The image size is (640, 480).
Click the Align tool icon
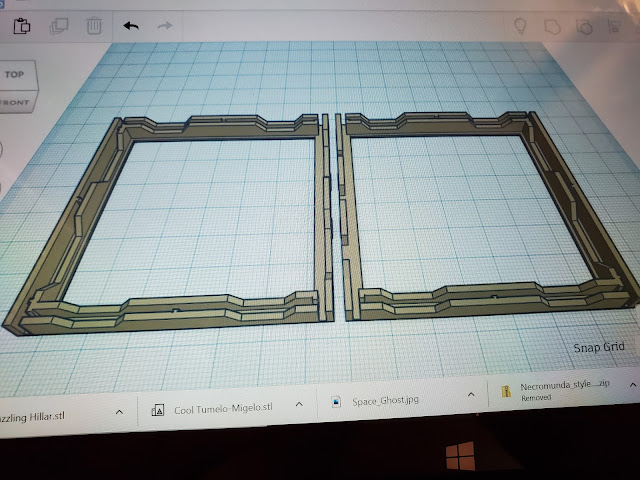point(614,27)
